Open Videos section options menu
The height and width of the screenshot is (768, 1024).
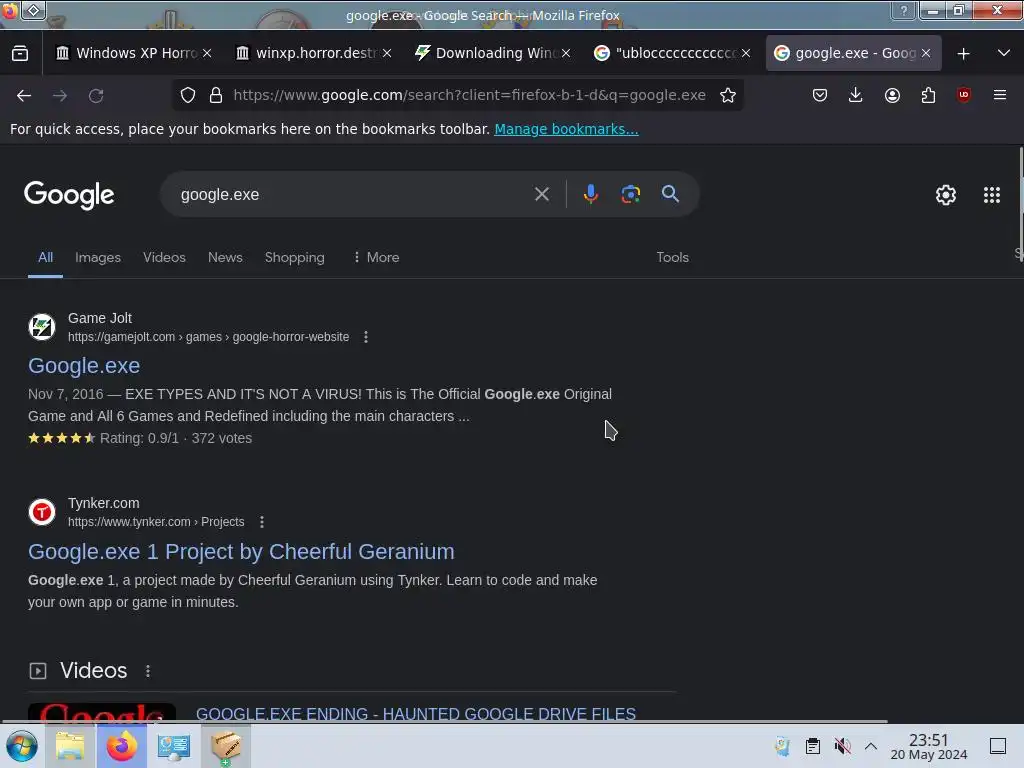pos(148,671)
